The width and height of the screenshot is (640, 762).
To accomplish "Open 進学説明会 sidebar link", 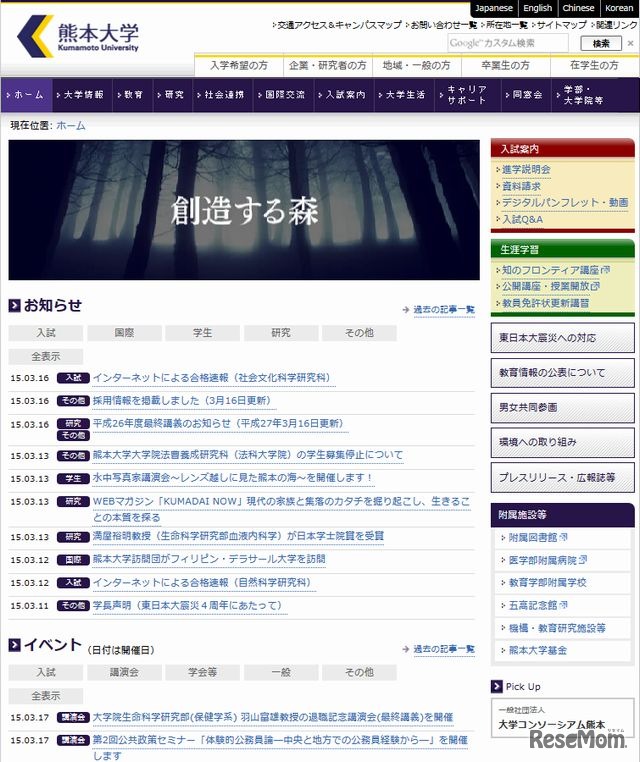I will coord(526,170).
